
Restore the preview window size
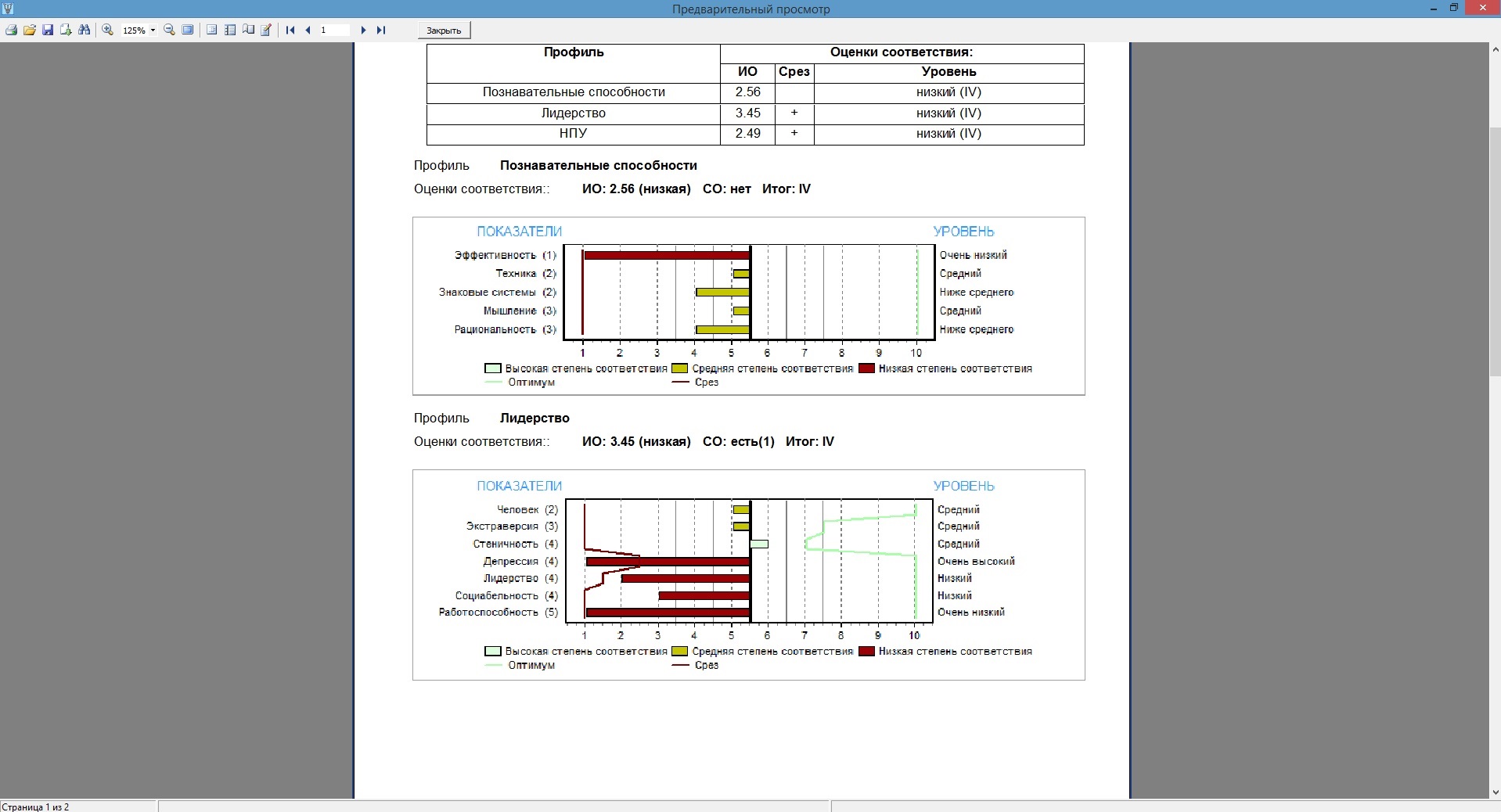[x=1454, y=8]
